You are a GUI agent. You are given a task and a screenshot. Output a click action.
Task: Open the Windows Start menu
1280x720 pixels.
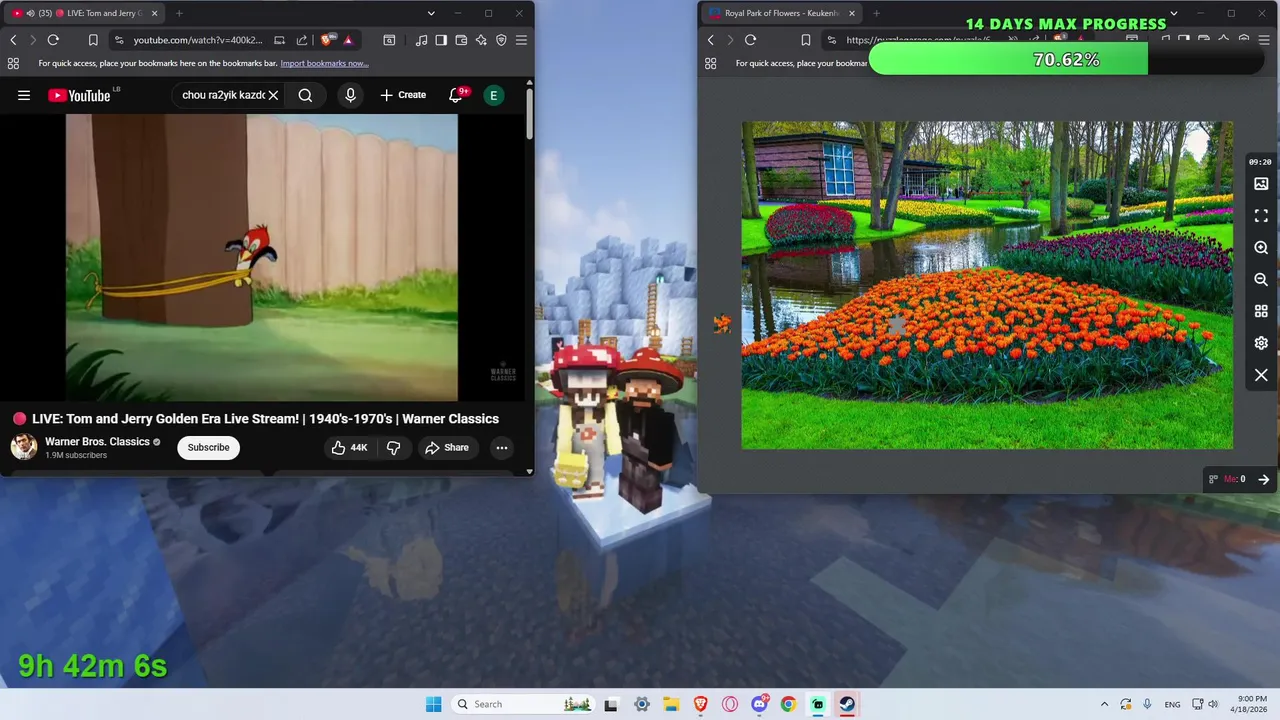pyautogui.click(x=433, y=704)
